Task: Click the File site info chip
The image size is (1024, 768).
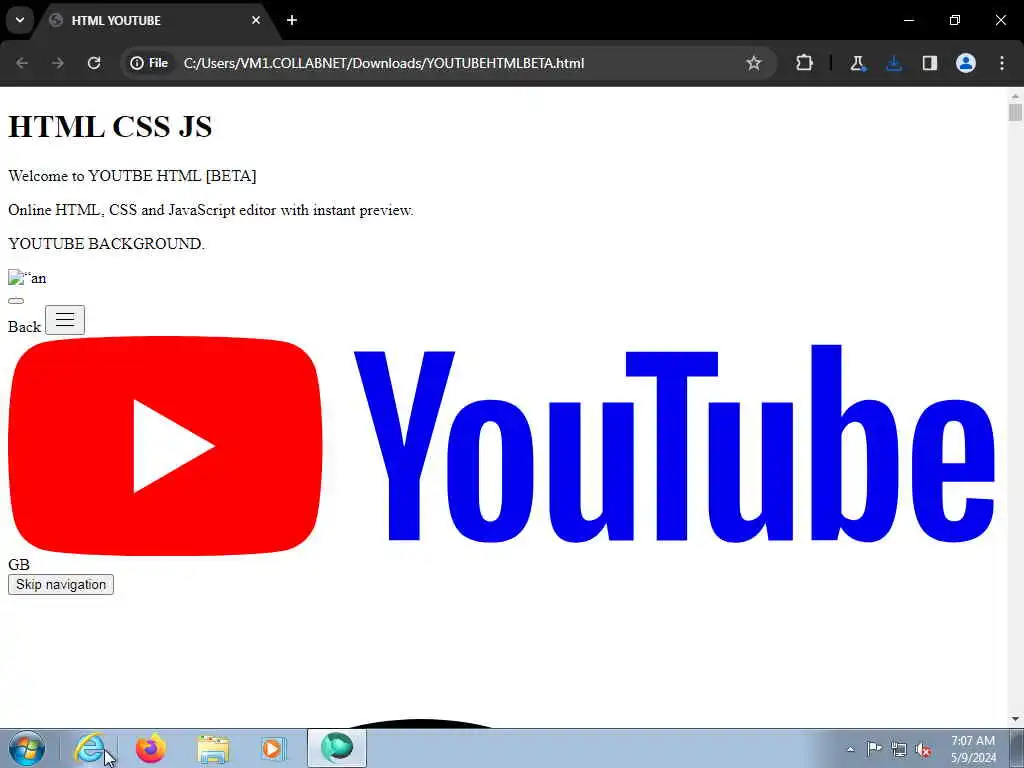Action: coord(150,63)
